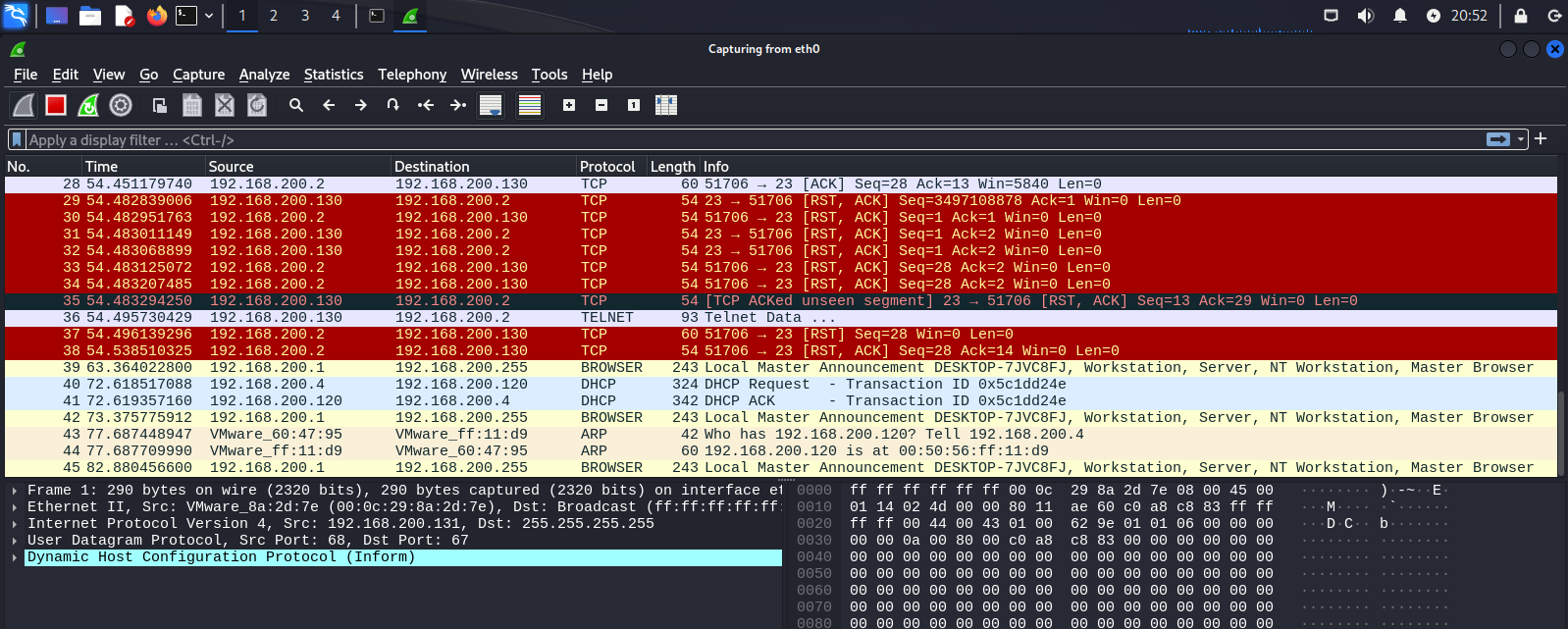The height and width of the screenshot is (629, 1568).
Task: Apply the display filter arrow button
Action: pyautogui.click(x=1498, y=139)
